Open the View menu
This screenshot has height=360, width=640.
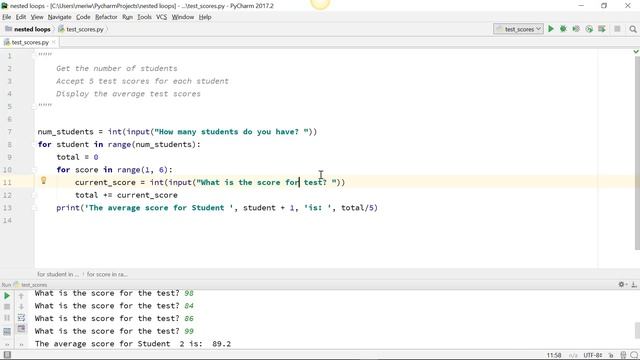[37, 17]
